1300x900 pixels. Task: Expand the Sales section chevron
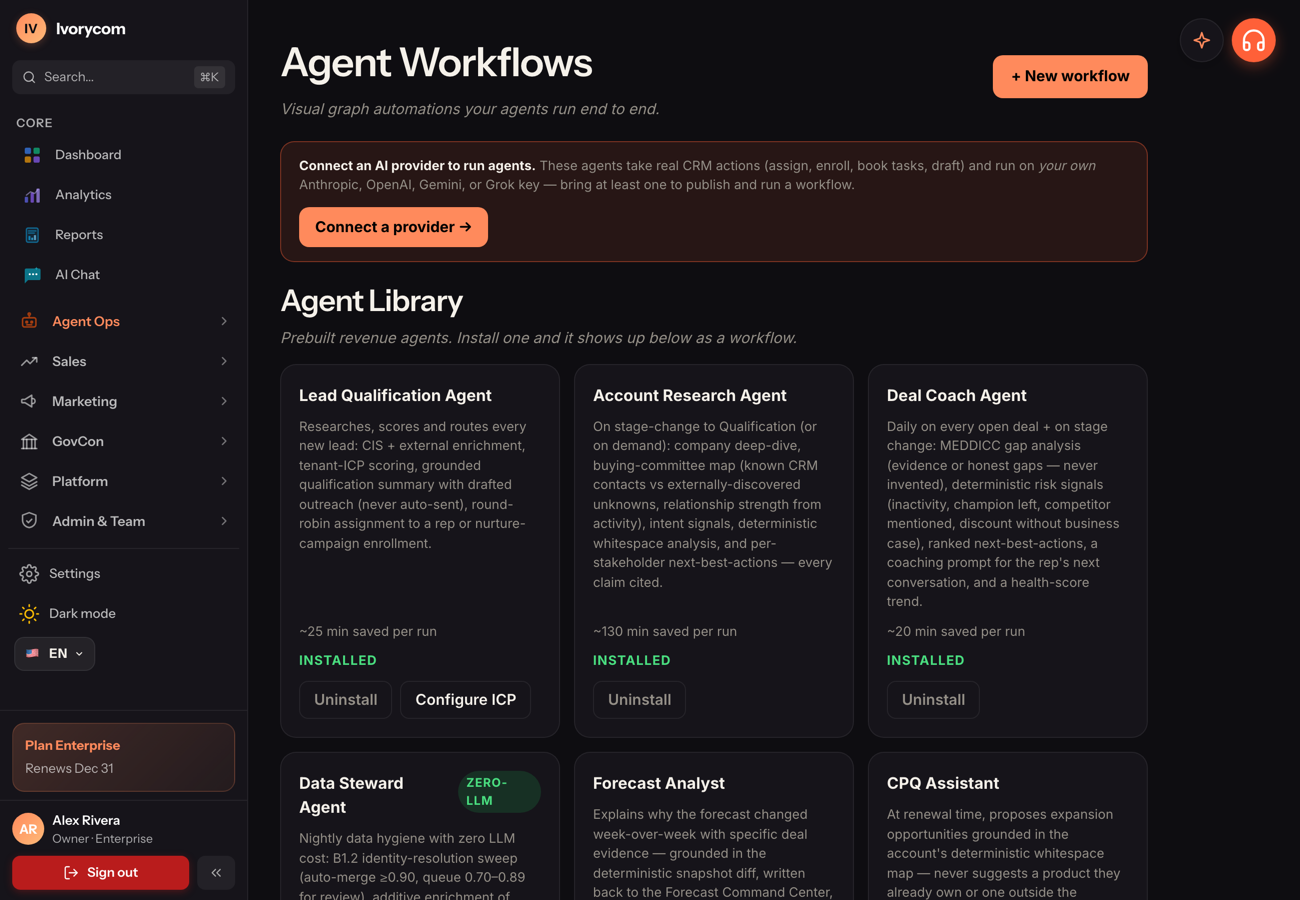pos(224,362)
